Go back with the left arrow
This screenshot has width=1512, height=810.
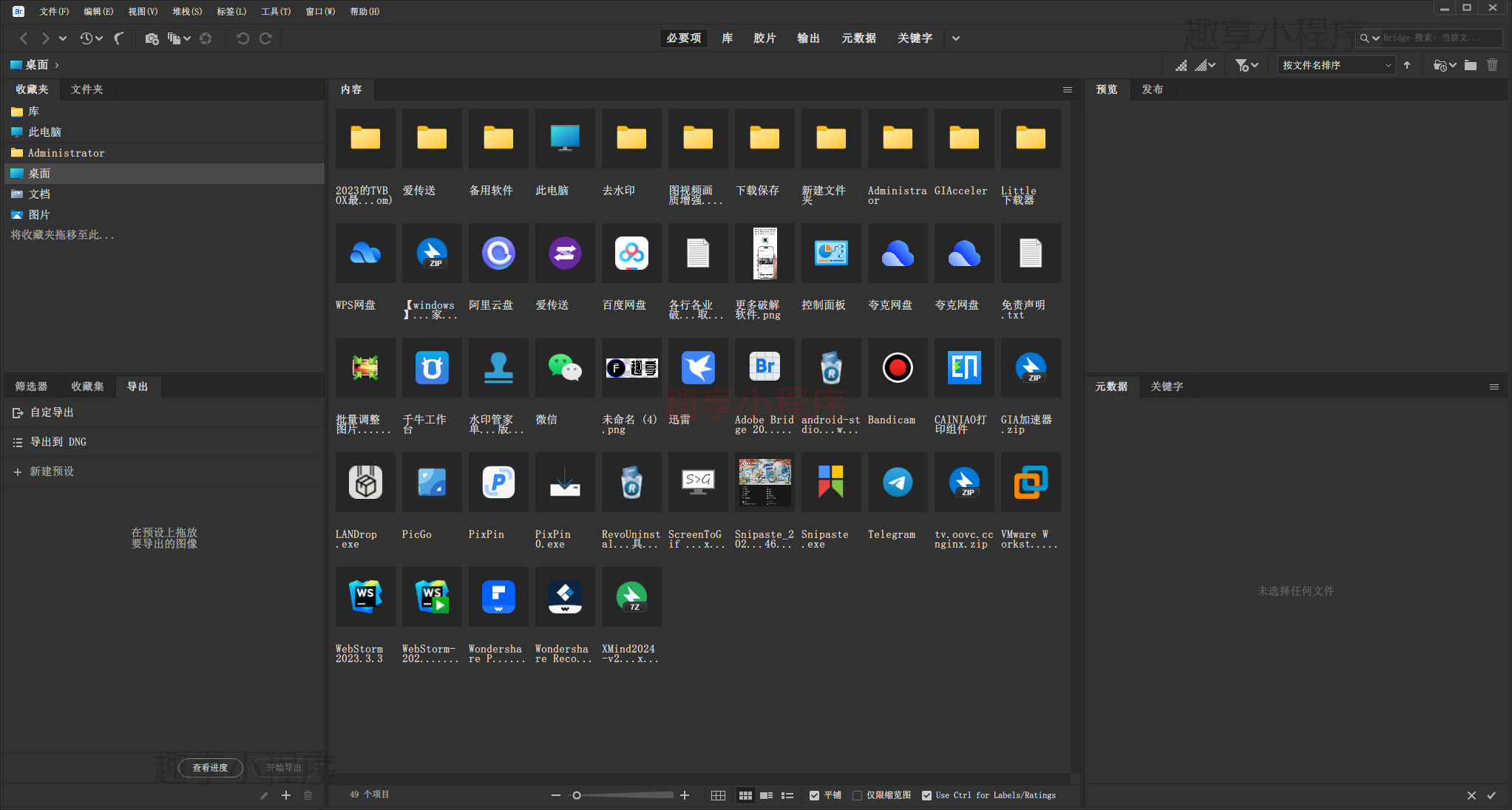(24, 38)
